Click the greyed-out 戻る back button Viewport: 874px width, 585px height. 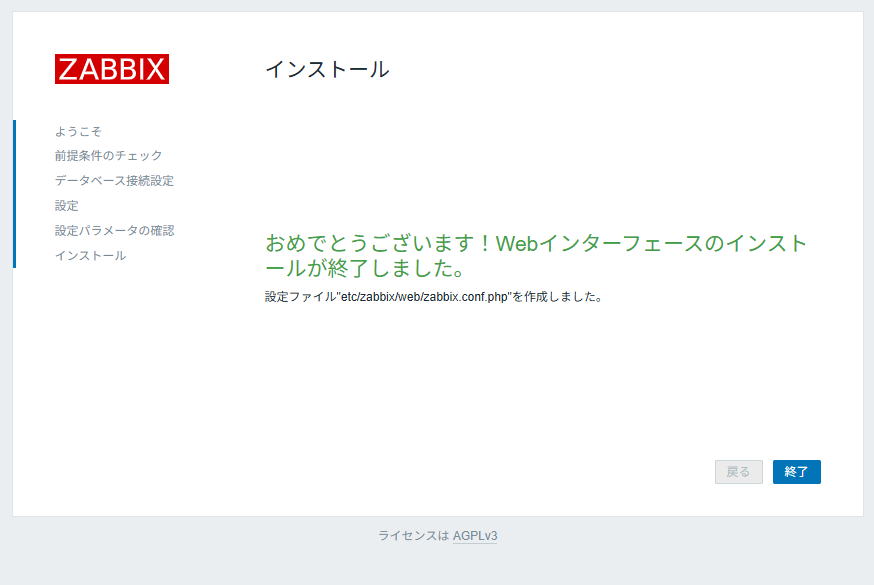pyautogui.click(x=739, y=472)
